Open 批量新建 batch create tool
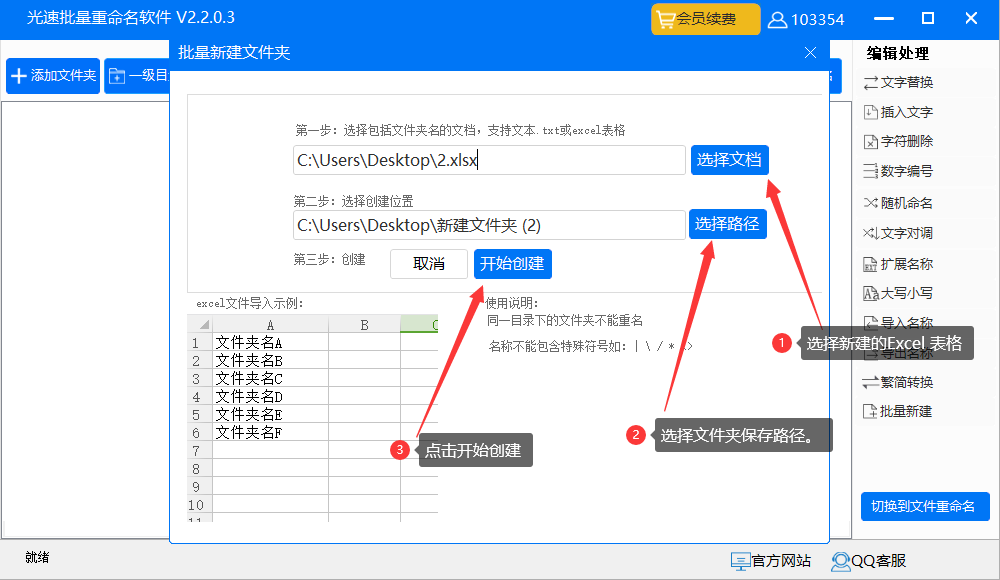The height and width of the screenshot is (580, 1000). (x=898, y=412)
